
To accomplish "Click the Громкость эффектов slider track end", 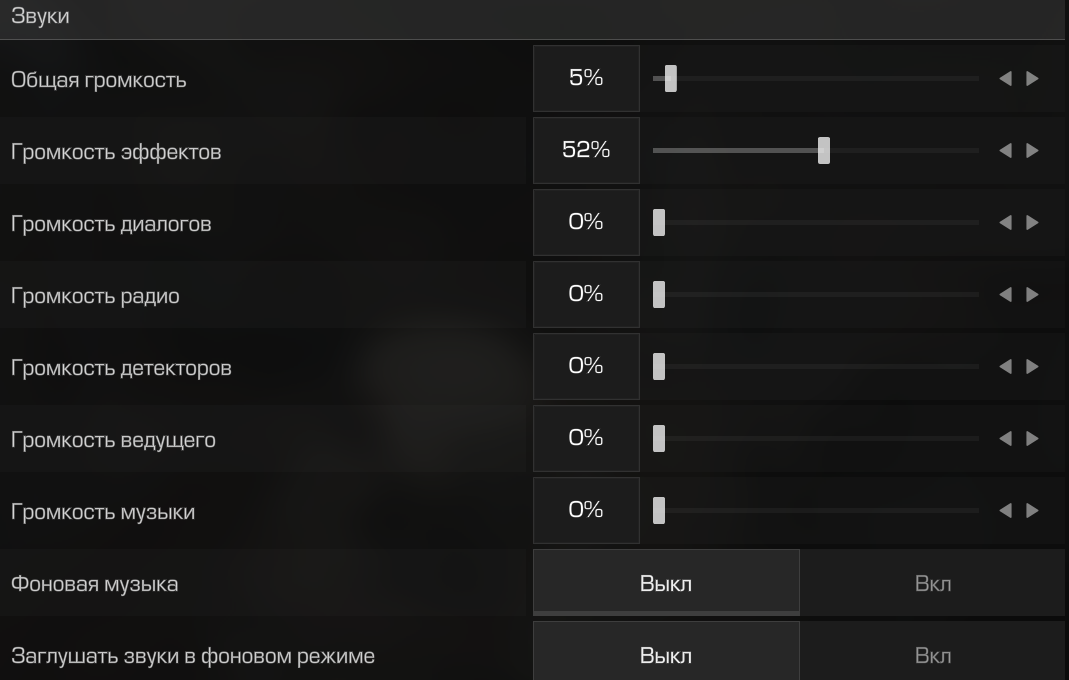I will [x=975, y=151].
